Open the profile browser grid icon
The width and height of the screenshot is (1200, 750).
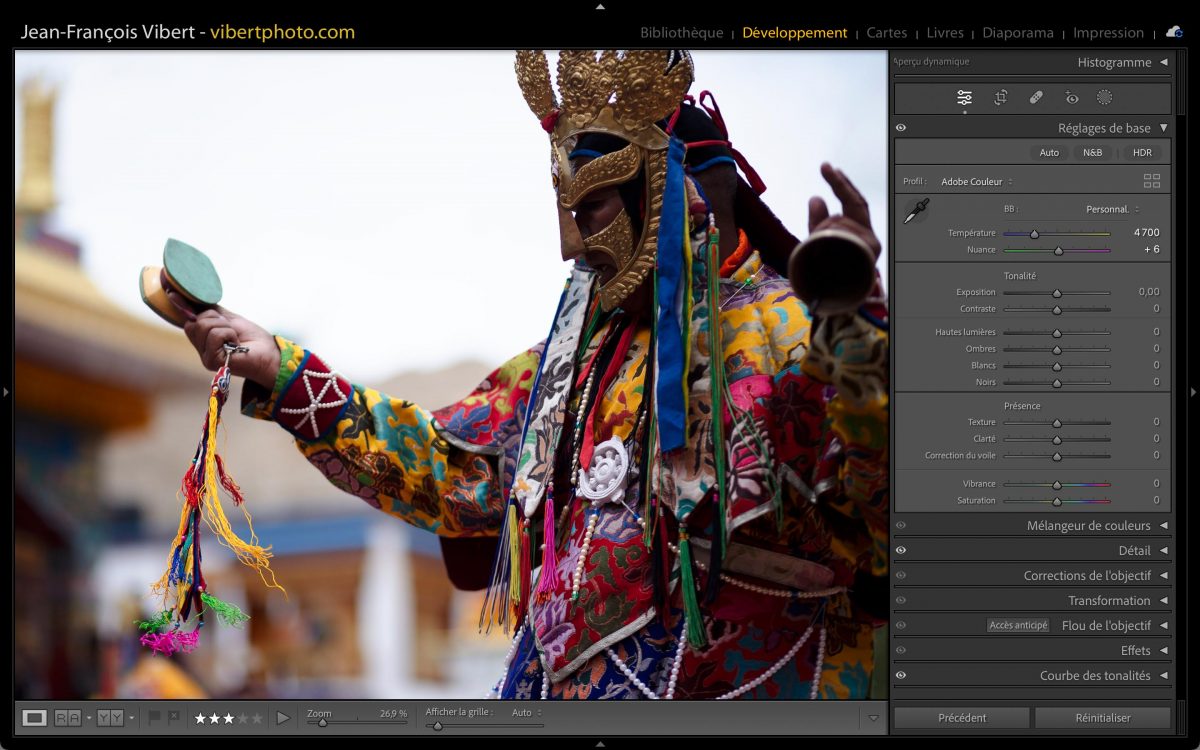point(1152,181)
